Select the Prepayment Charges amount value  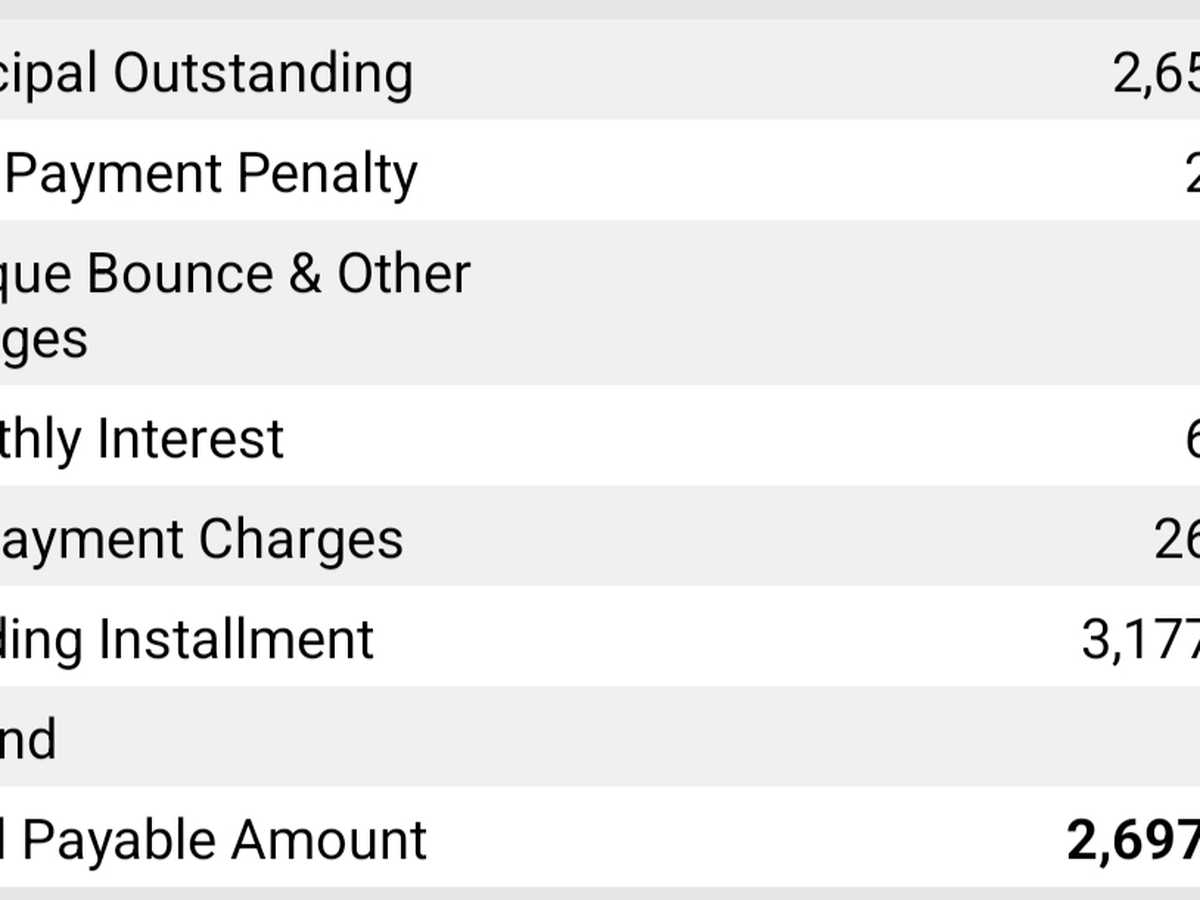coord(1176,539)
